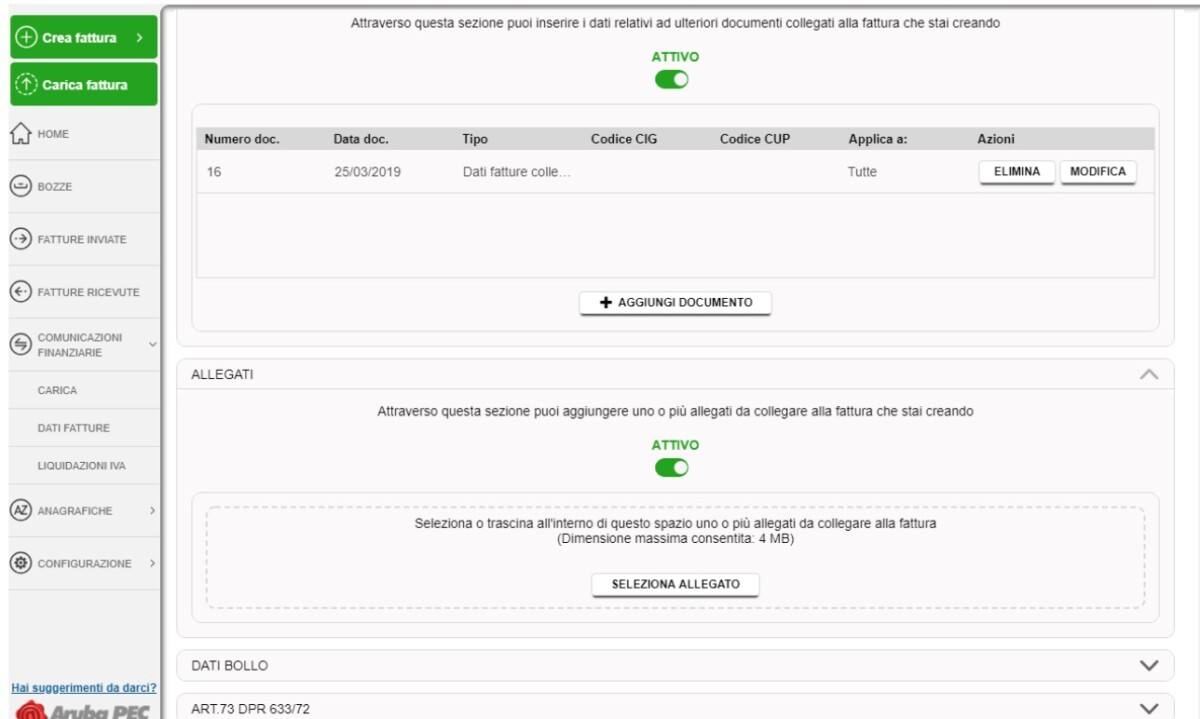Screen dimensions: 1200x719
Task: Click the Carica fattura upload icon
Action: pos(26,85)
